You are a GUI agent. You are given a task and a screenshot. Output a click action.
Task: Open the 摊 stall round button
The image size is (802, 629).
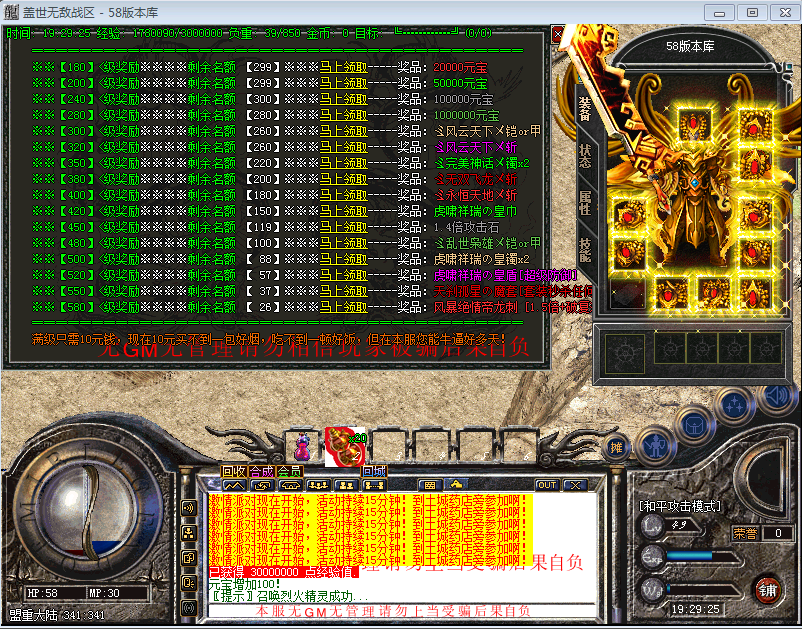[x=616, y=448]
